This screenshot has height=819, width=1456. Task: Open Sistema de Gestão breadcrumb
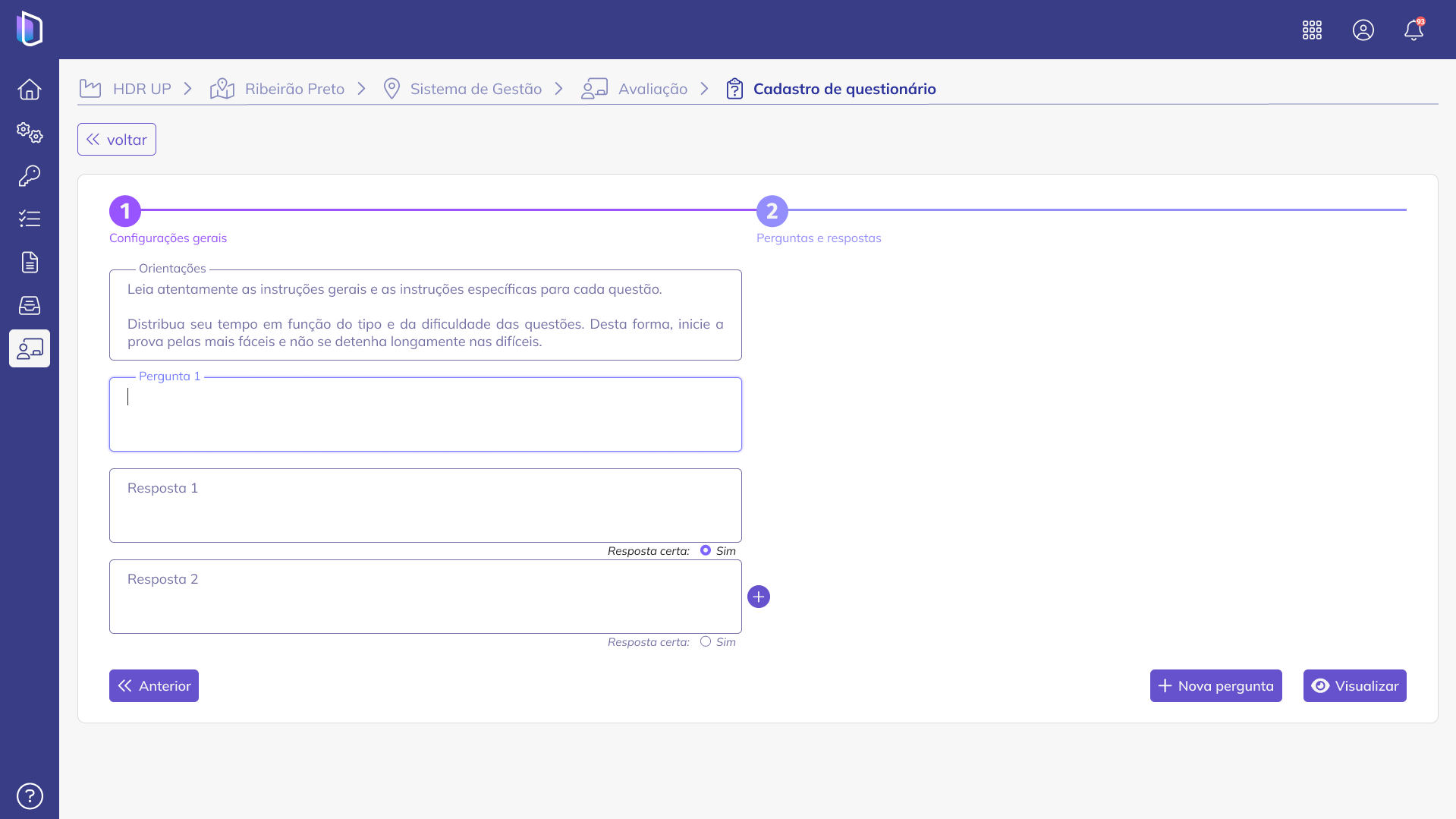[x=476, y=89]
